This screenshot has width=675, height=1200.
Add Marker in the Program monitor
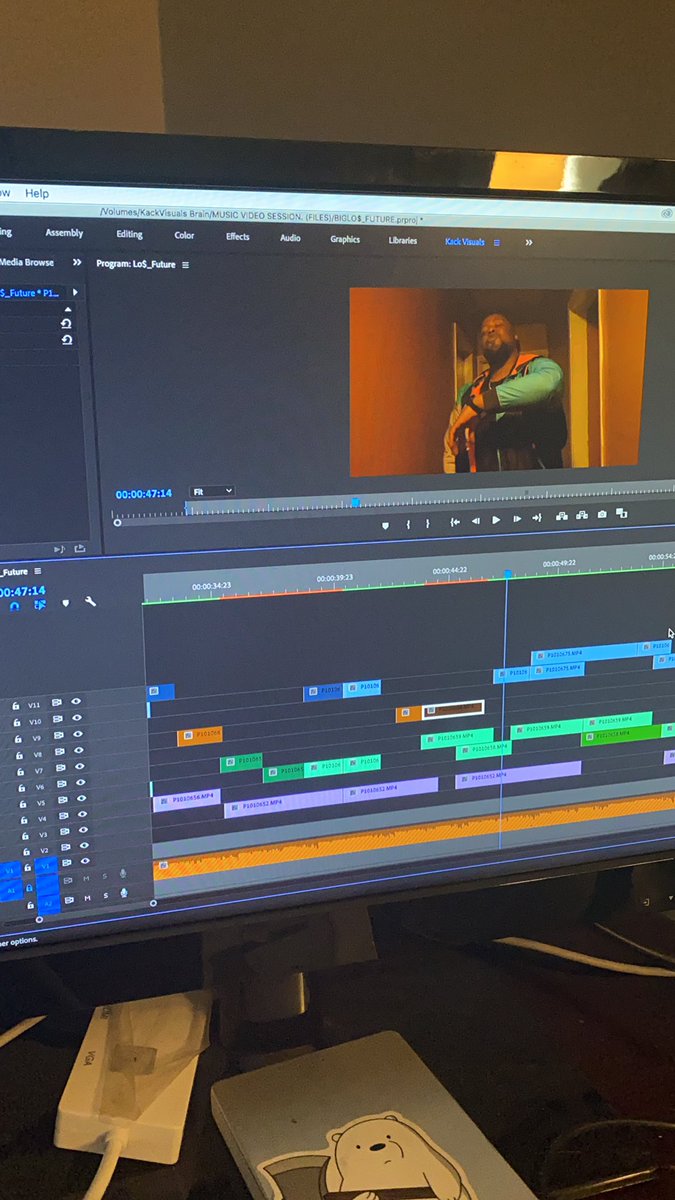tap(386, 525)
